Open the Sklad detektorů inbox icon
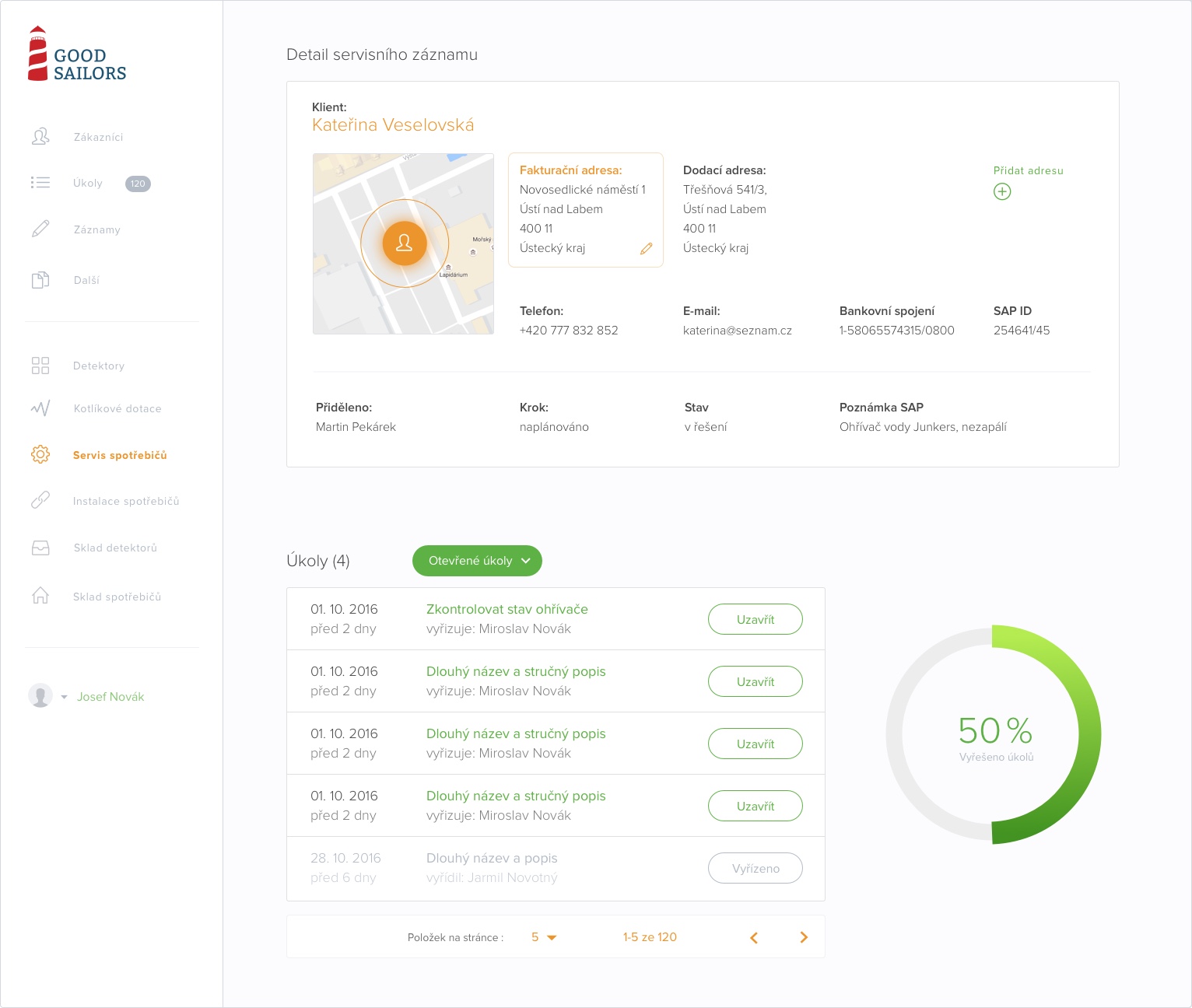 pos(40,548)
